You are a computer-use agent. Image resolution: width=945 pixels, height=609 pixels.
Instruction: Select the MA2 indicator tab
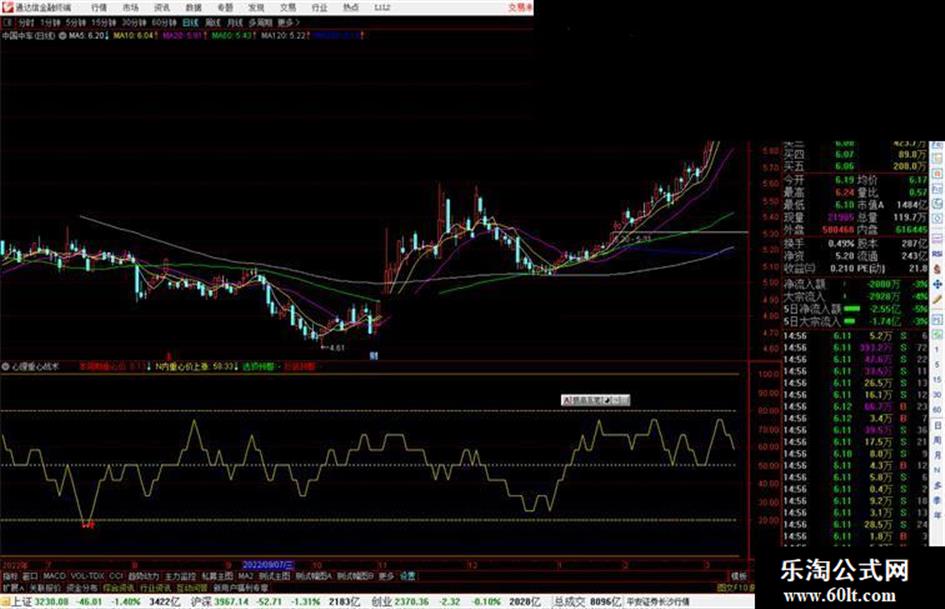[x=246, y=576]
